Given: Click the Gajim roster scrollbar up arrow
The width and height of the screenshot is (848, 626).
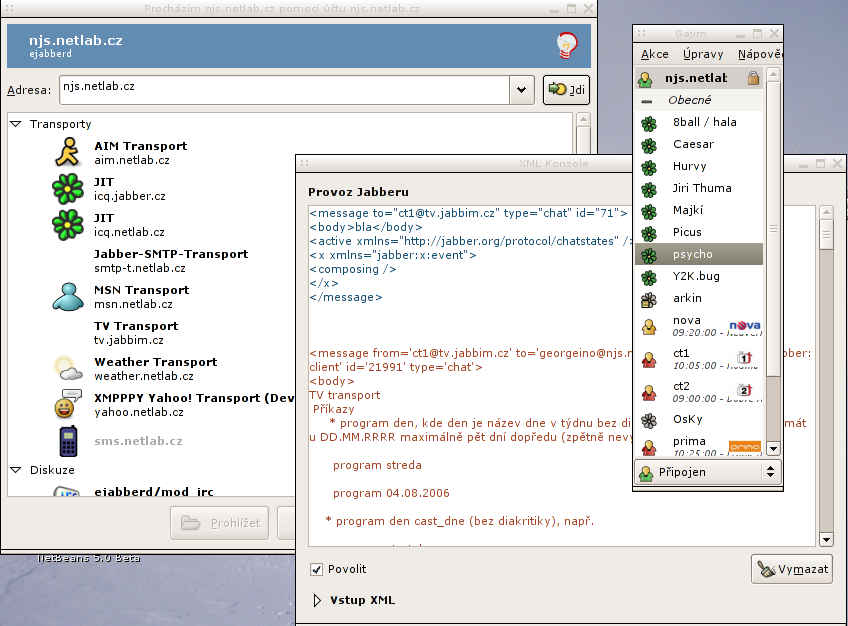Looking at the screenshot, I should pos(773,74).
